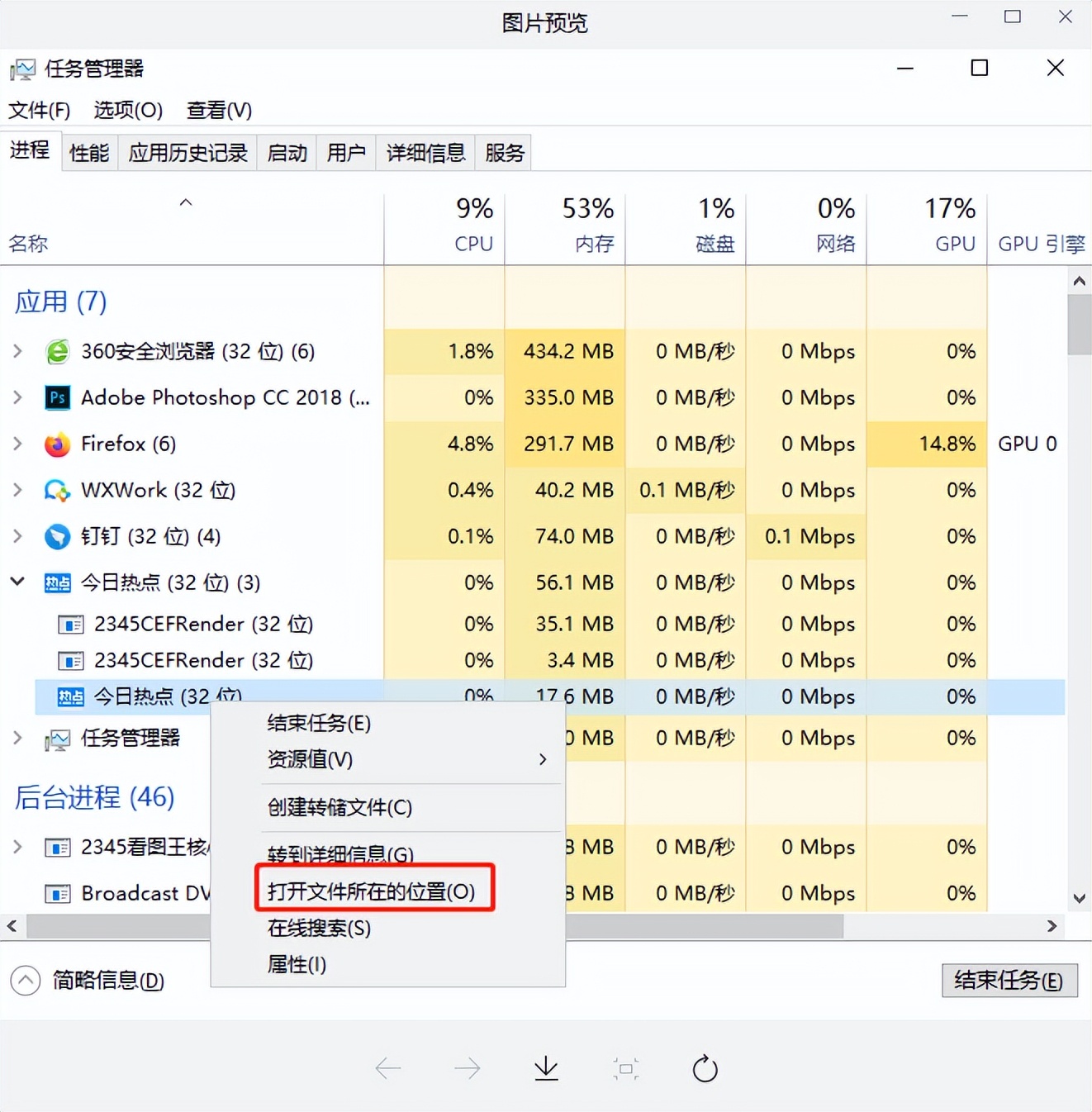The width and height of the screenshot is (1092, 1112).
Task: Click the 今日热点 process icon
Action: point(58,582)
